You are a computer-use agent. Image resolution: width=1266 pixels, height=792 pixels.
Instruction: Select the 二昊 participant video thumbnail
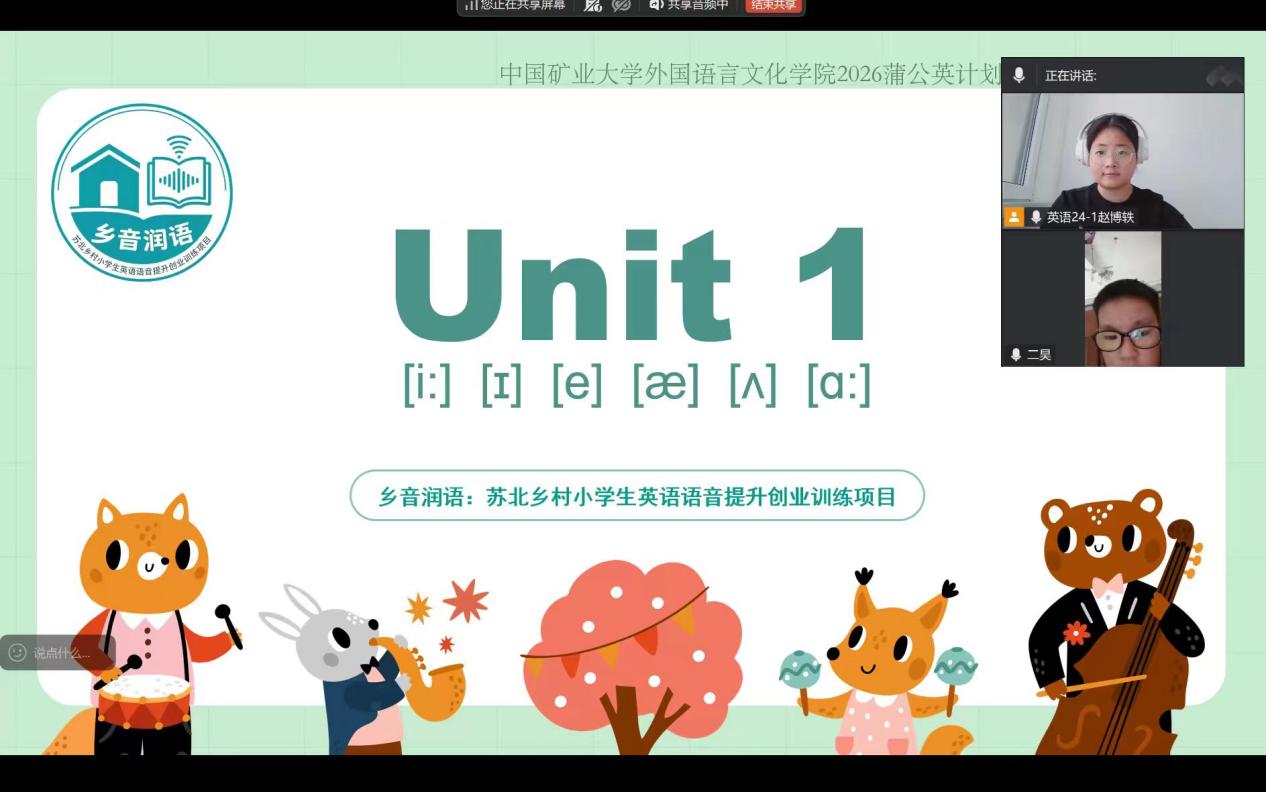1123,299
